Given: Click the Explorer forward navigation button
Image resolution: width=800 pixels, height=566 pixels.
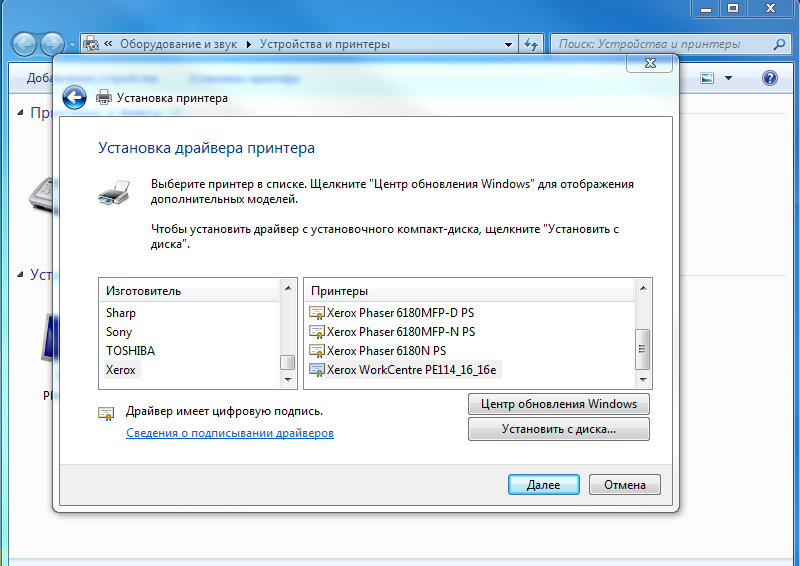Looking at the screenshot, I should pyautogui.click(x=53, y=44).
